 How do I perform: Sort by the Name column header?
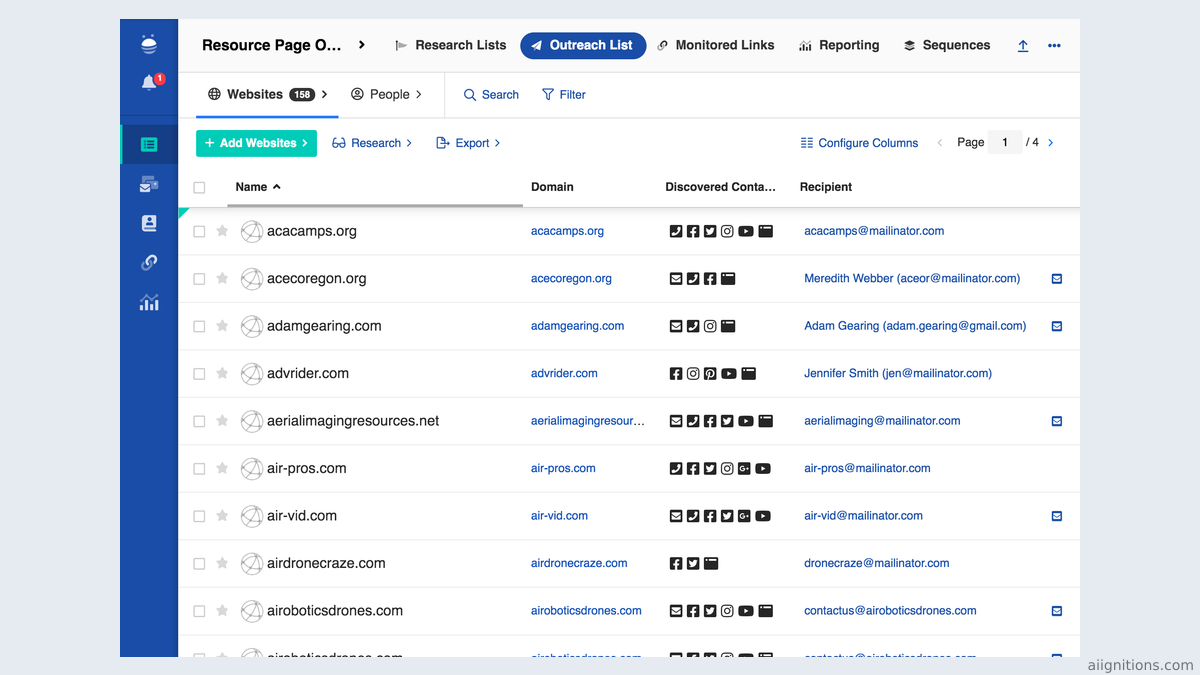(x=258, y=187)
